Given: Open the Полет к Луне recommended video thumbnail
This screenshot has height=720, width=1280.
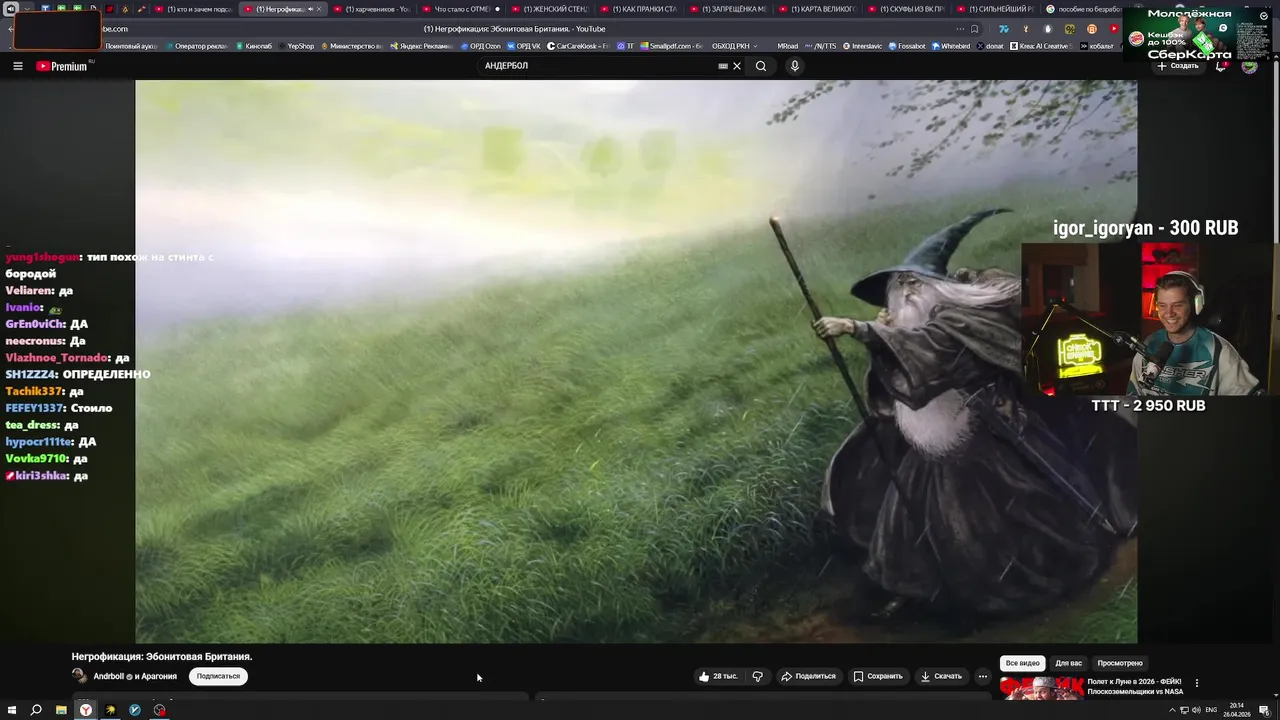Looking at the screenshot, I should (x=1041, y=687).
